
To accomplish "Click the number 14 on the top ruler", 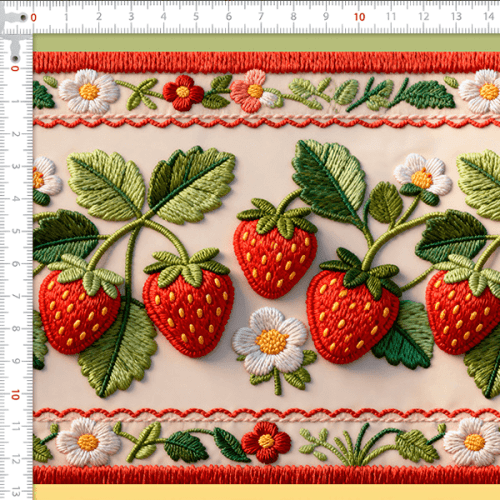I will 489,16.
